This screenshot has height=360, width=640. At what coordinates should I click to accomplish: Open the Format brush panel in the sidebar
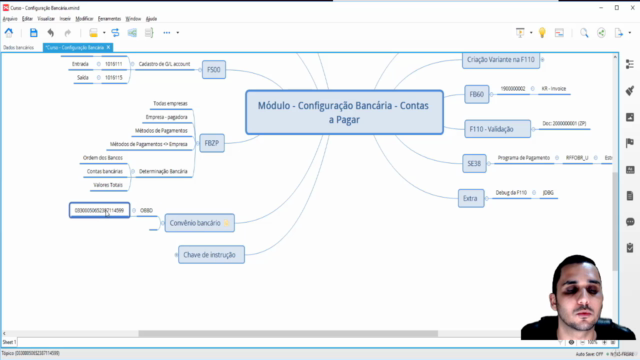(x=630, y=91)
